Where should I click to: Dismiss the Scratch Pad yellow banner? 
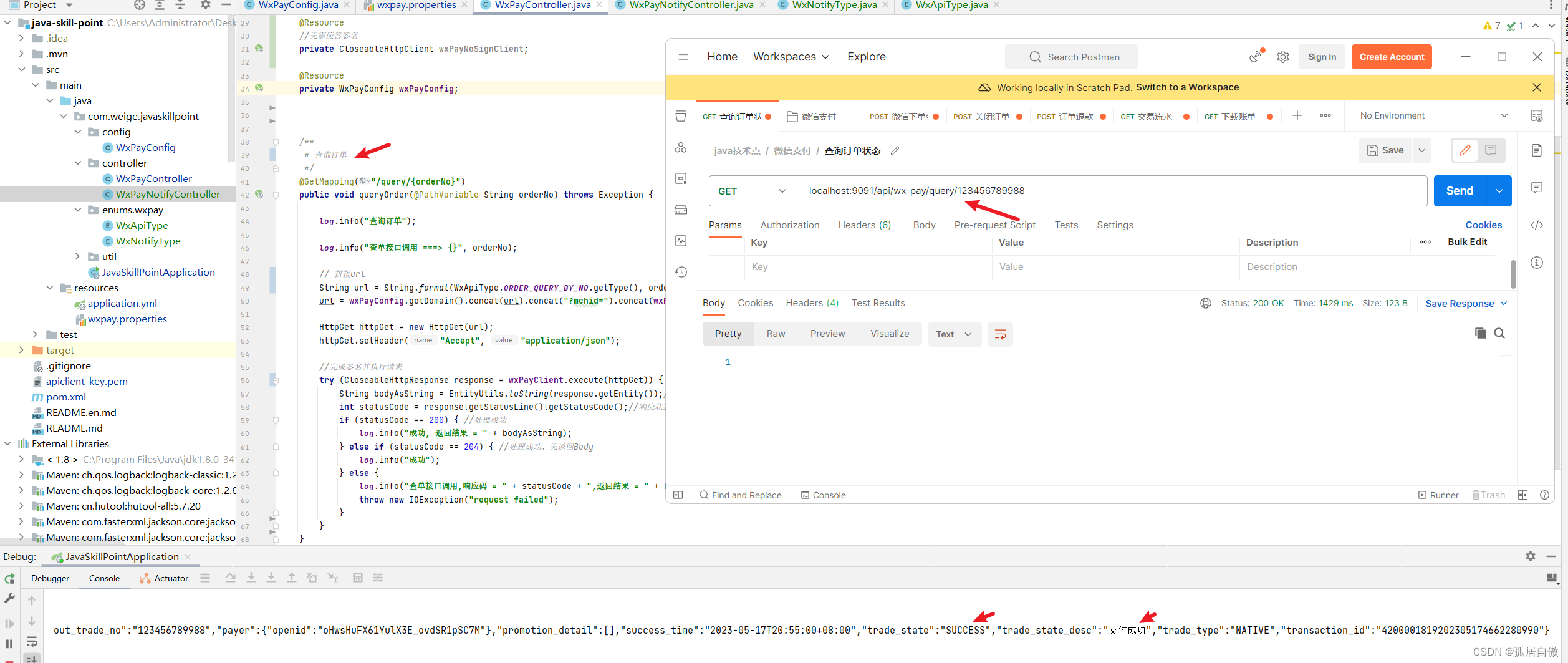pyautogui.click(x=1536, y=87)
